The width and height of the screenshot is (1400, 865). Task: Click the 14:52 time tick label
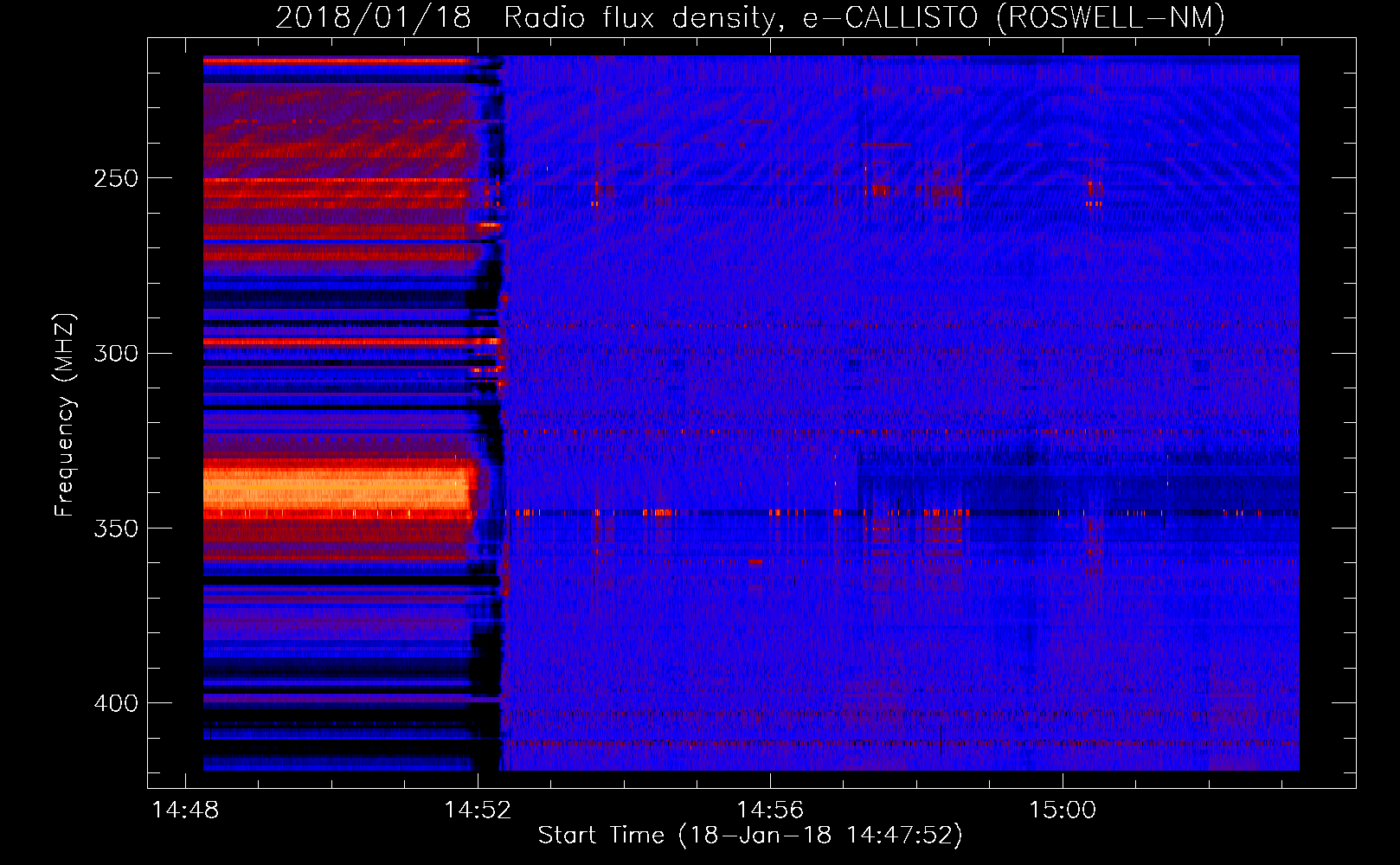pyautogui.click(x=478, y=810)
